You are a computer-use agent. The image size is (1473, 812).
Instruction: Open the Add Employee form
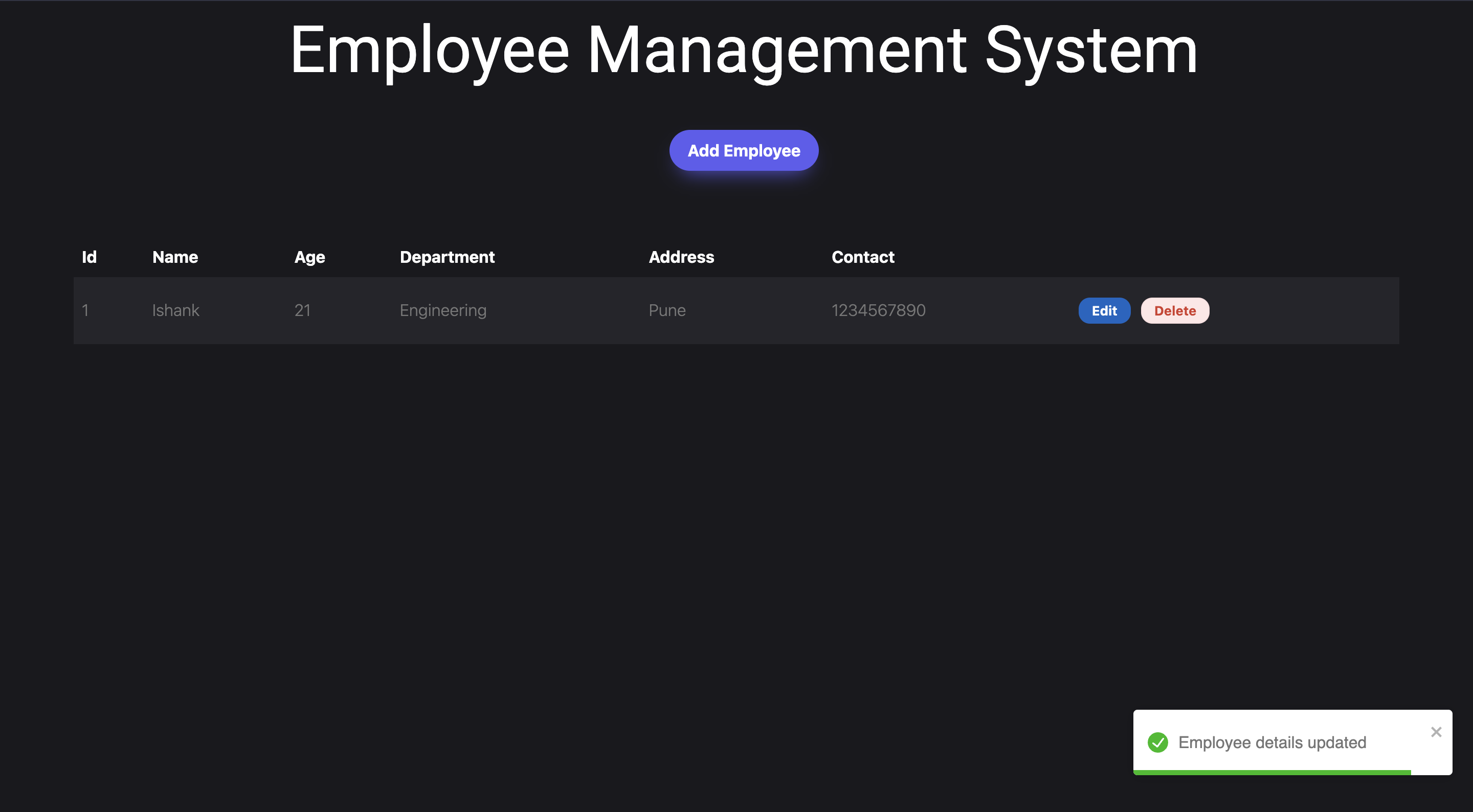click(x=743, y=150)
